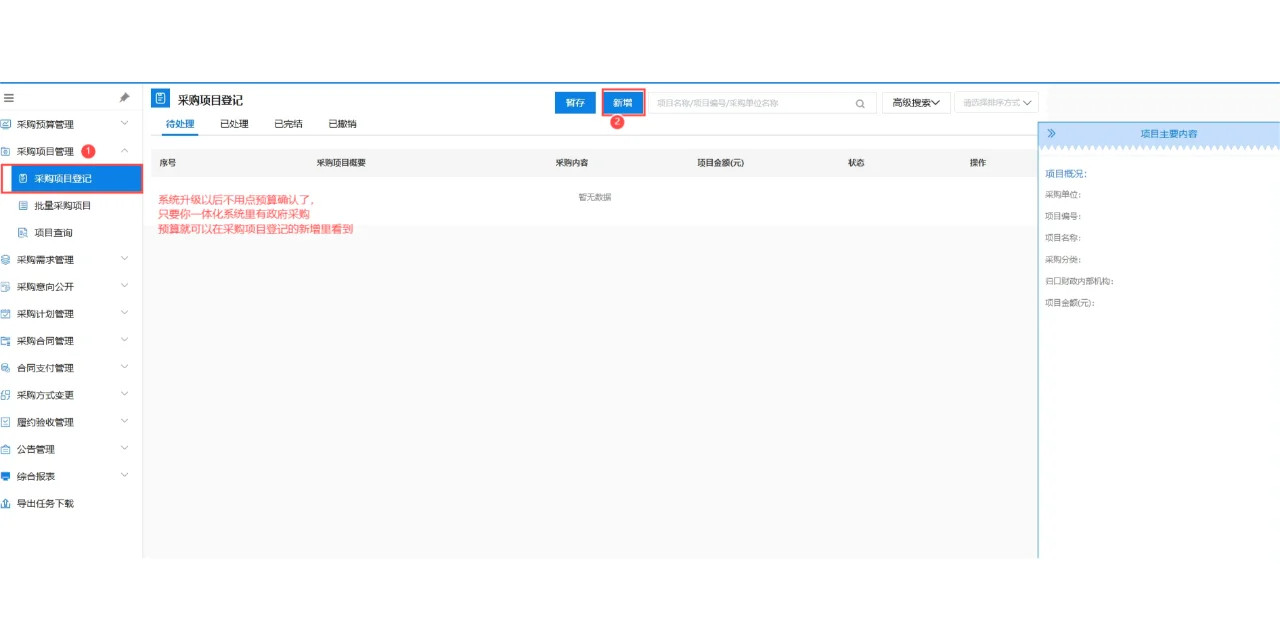Viewport: 1280px width, 639px height.
Task: Click the 合同支付管理 coins icon
Action: pyautogui.click(x=6, y=368)
